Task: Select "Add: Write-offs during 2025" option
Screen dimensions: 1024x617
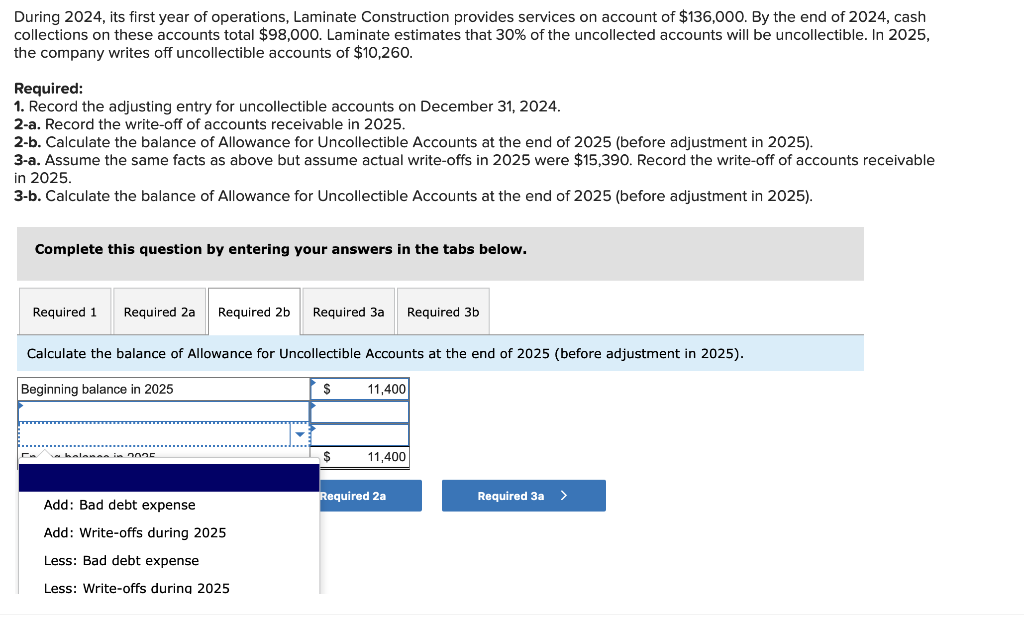Action: pyautogui.click(x=133, y=533)
